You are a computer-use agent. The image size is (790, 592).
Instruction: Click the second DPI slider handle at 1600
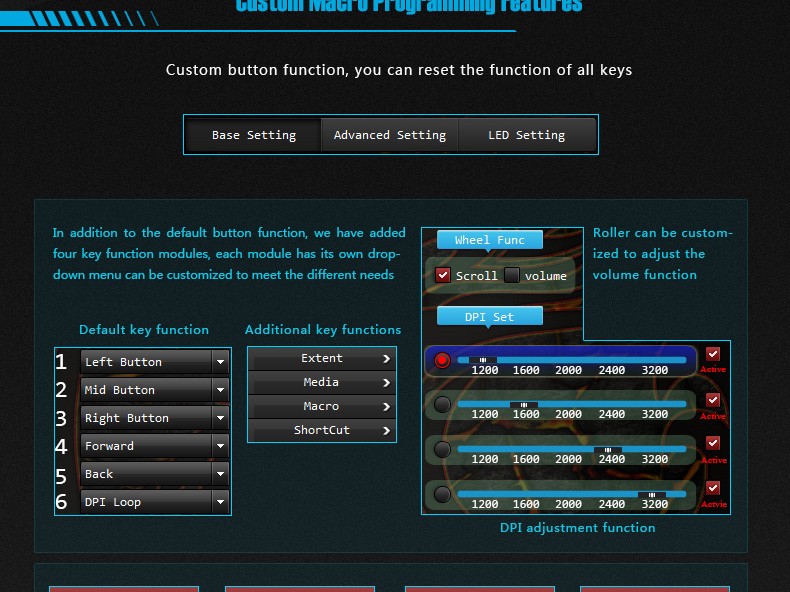[524, 405]
